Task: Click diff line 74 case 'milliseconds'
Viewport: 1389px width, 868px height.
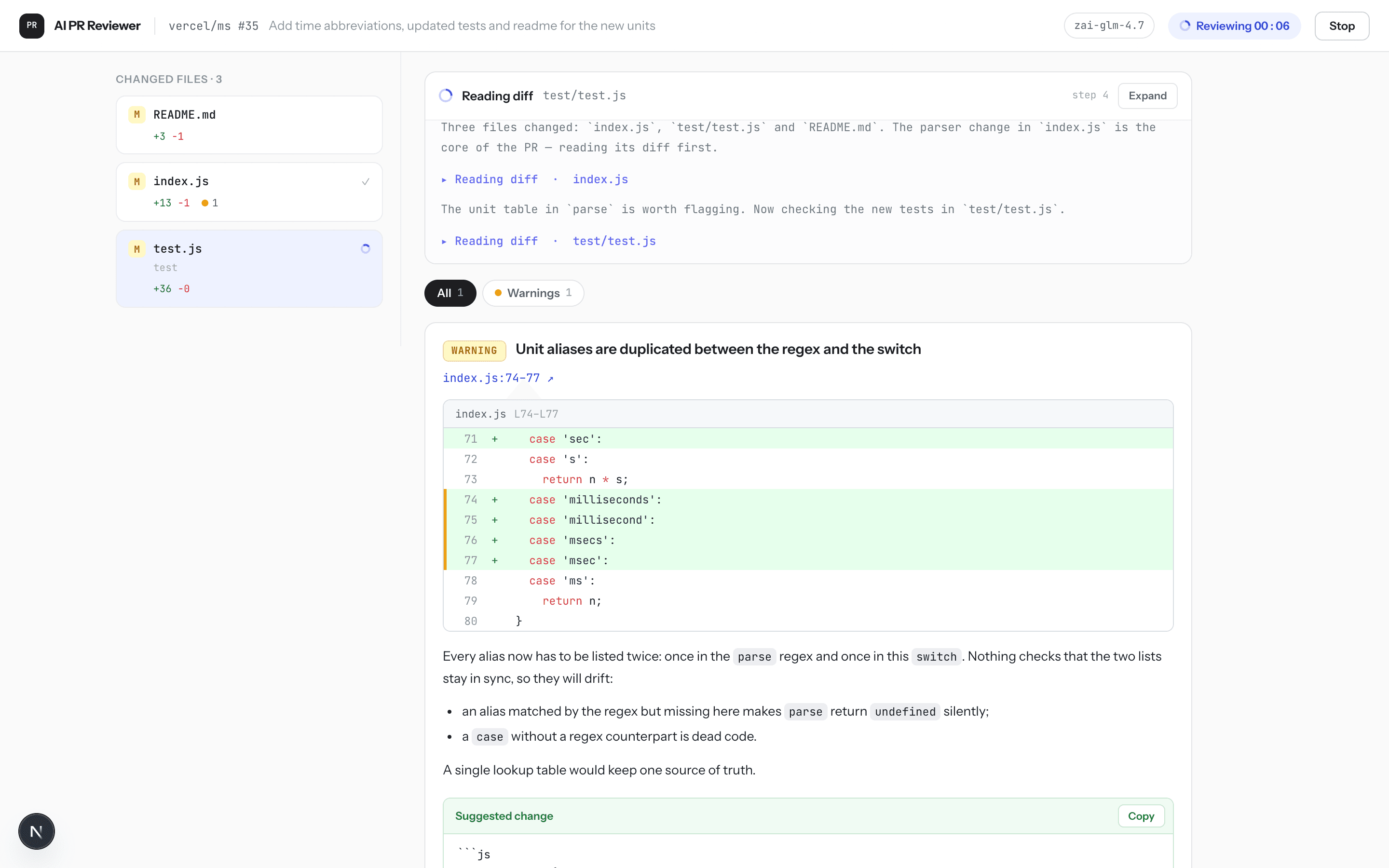Action: click(x=808, y=500)
